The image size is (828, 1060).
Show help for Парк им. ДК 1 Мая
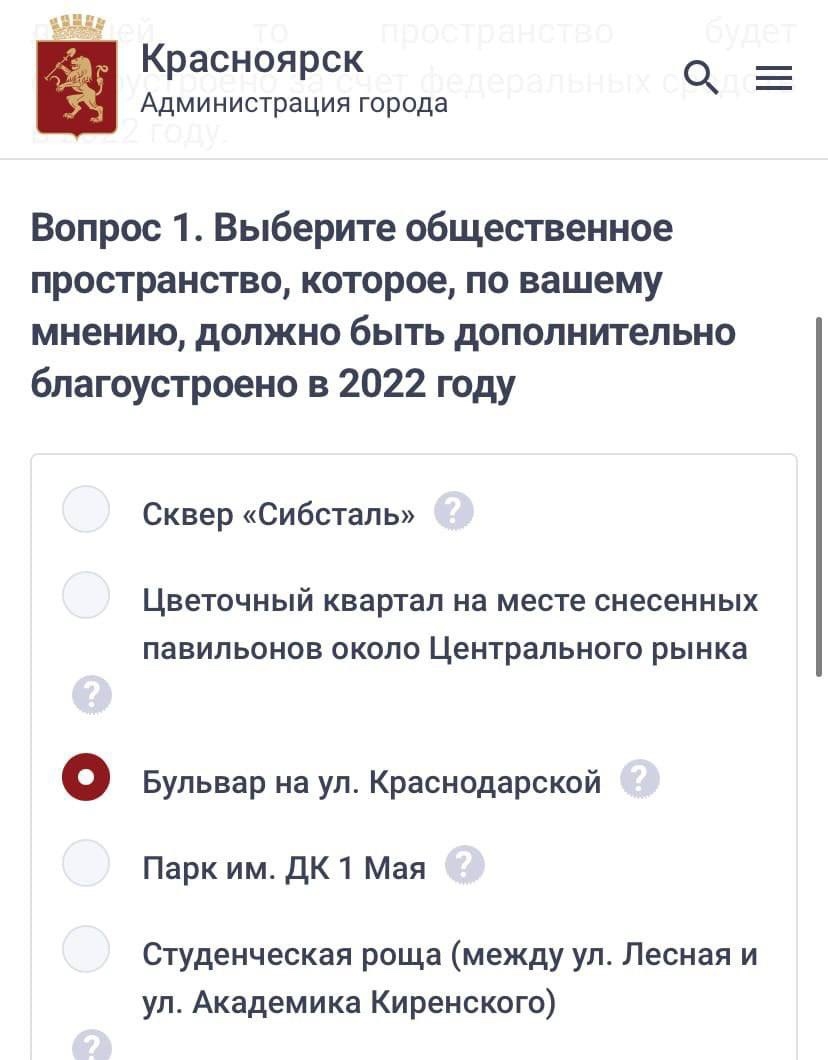[464, 865]
